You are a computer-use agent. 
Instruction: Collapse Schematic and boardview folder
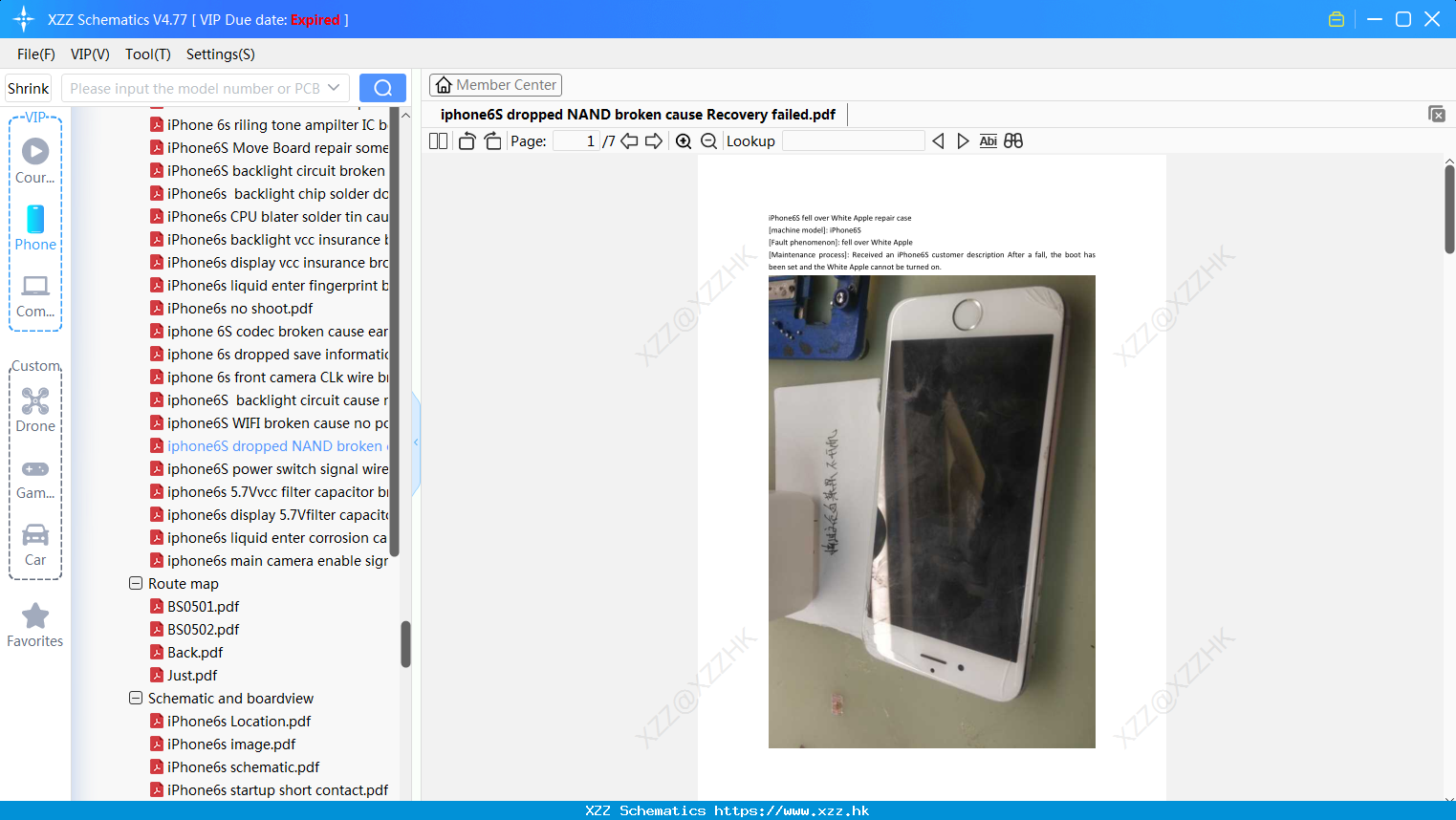point(136,698)
